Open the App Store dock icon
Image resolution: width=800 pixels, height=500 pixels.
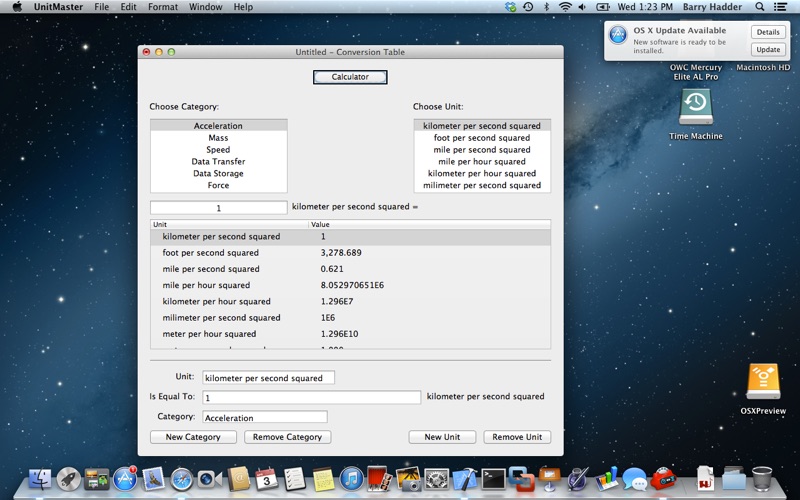tap(125, 479)
